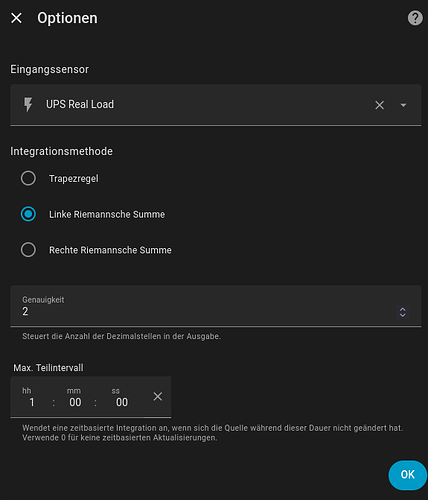The height and width of the screenshot is (500, 428).
Task: Select the Trapezregel radio button
Action: pos(28,178)
